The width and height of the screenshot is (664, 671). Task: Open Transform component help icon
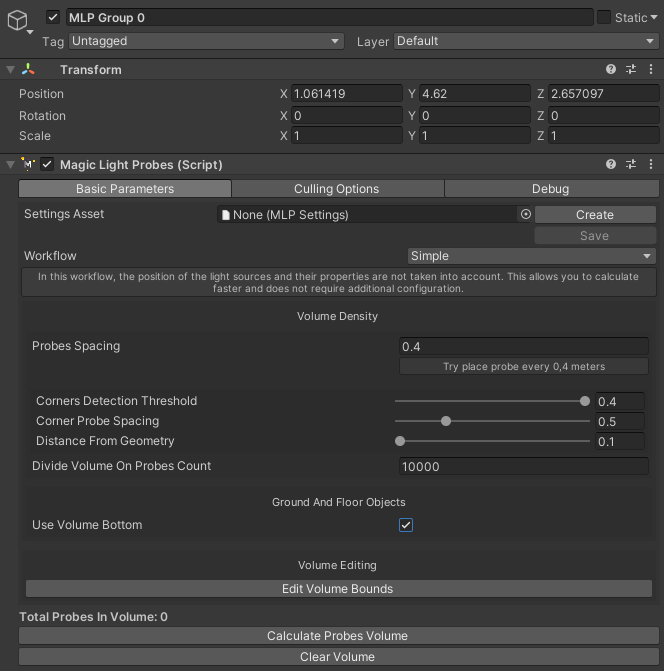[611, 70]
